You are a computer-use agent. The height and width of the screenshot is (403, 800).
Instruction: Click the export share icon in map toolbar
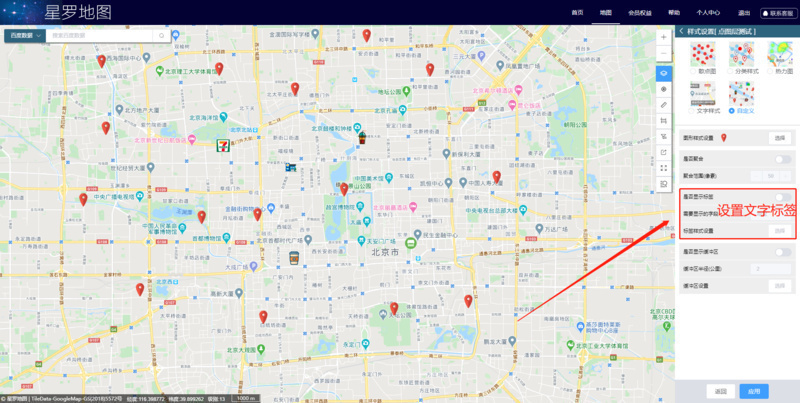pyautogui.click(x=664, y=152)
